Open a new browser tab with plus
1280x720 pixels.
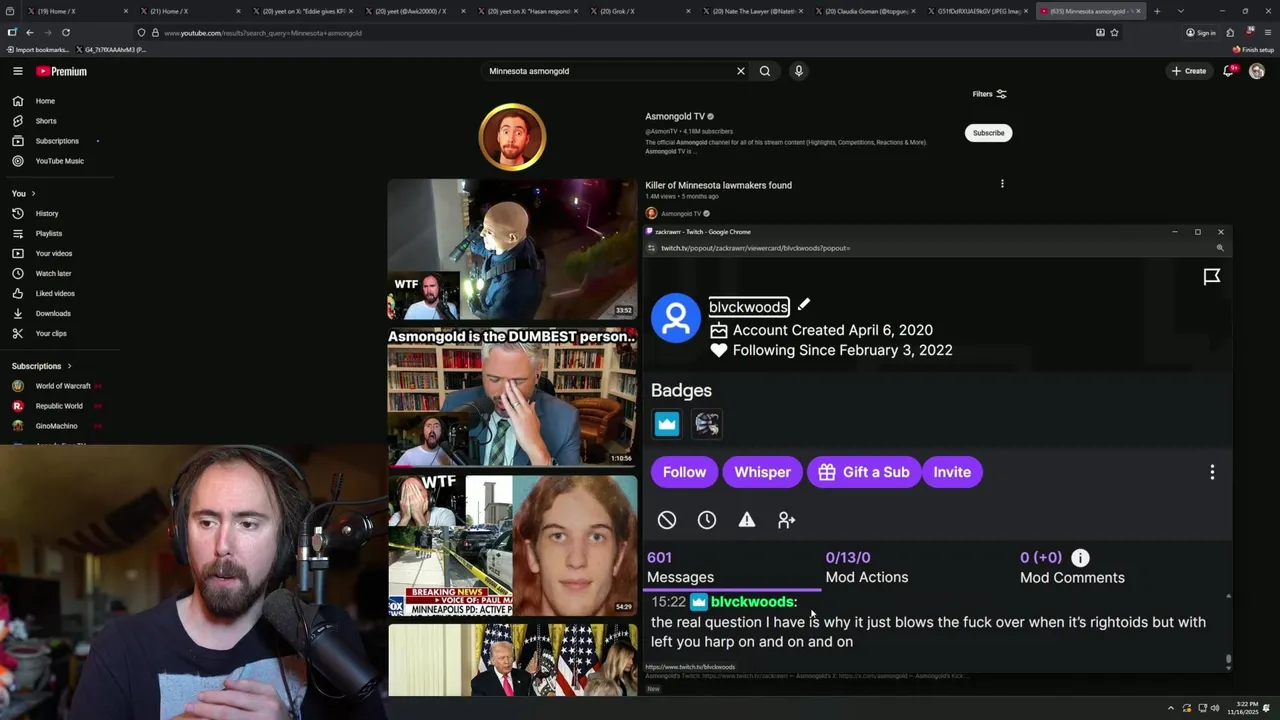coord(1157,11)
